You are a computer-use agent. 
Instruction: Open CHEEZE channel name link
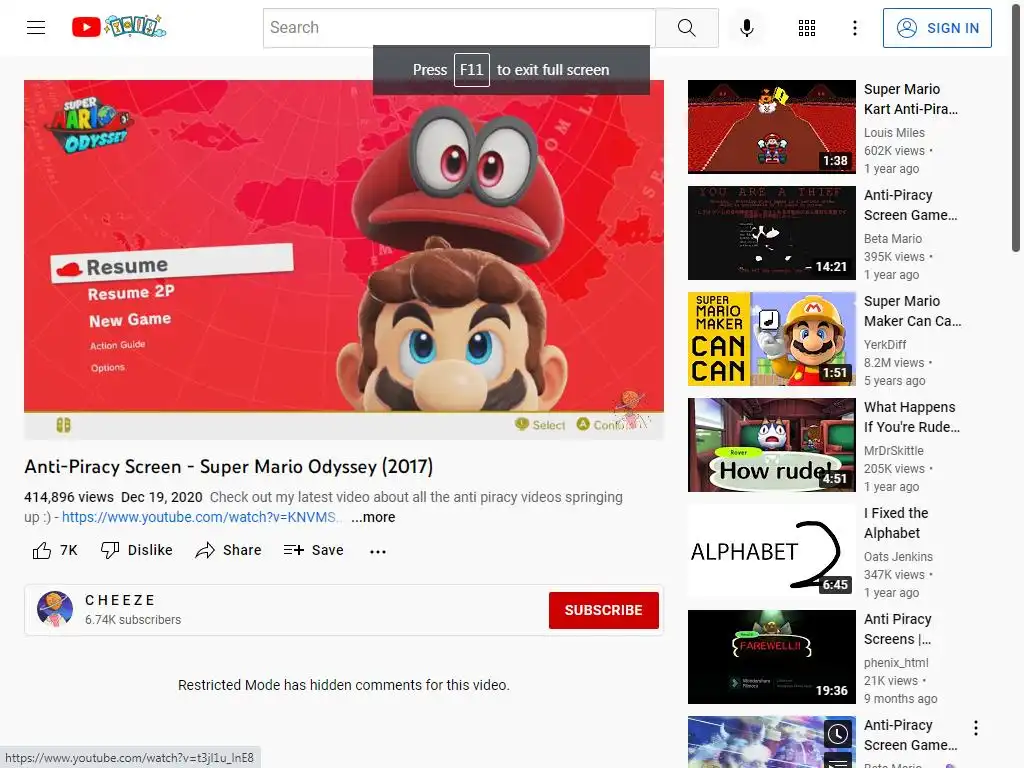pyautogui.click(x=120, y=600)
